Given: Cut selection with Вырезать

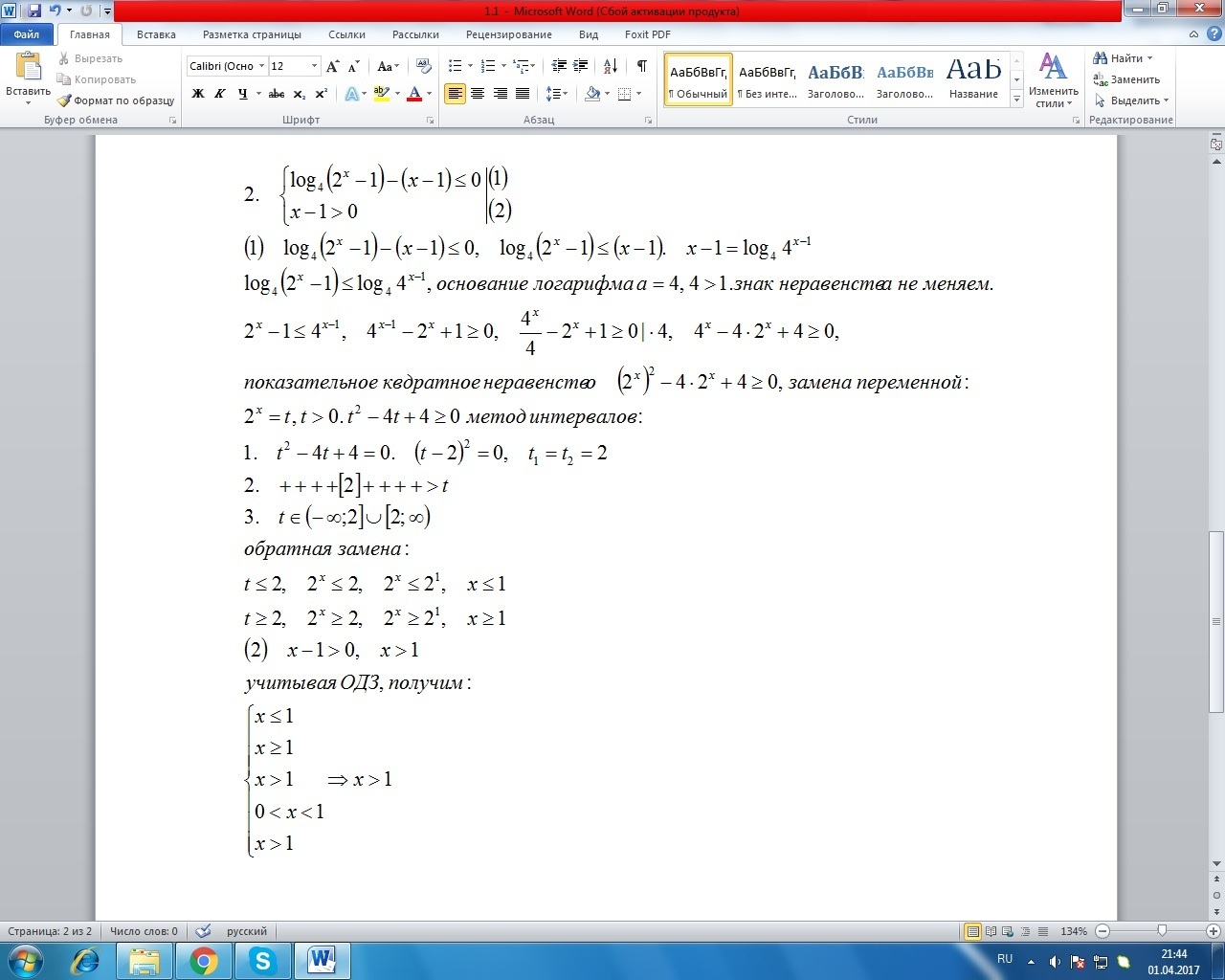Looking at the screenshot, I should pos(90,58).
